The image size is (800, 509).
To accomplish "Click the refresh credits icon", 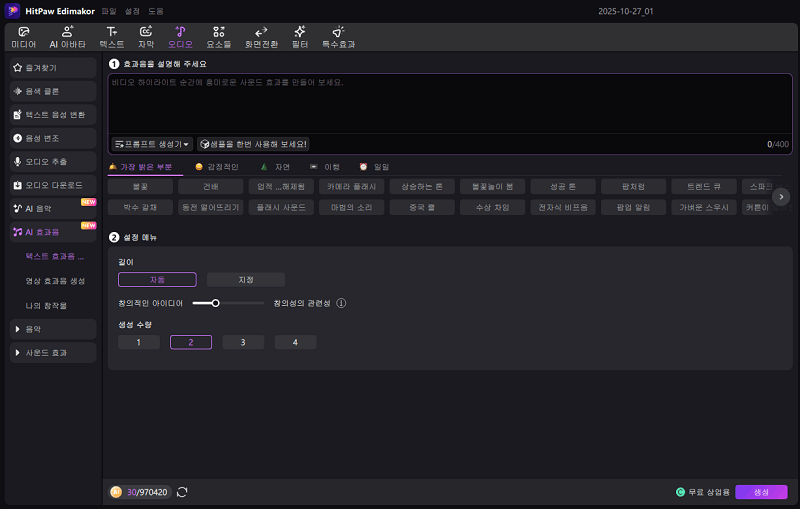I will click(x=182, y=492).
